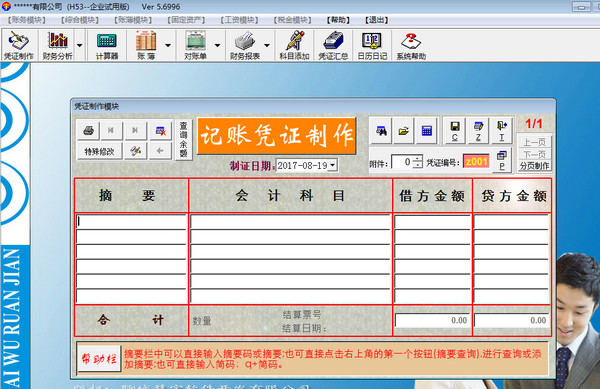The width and height of the screenshot is (600, 389).
Task: Click the printer icon in voucher module
Action: tap(88, 131)
